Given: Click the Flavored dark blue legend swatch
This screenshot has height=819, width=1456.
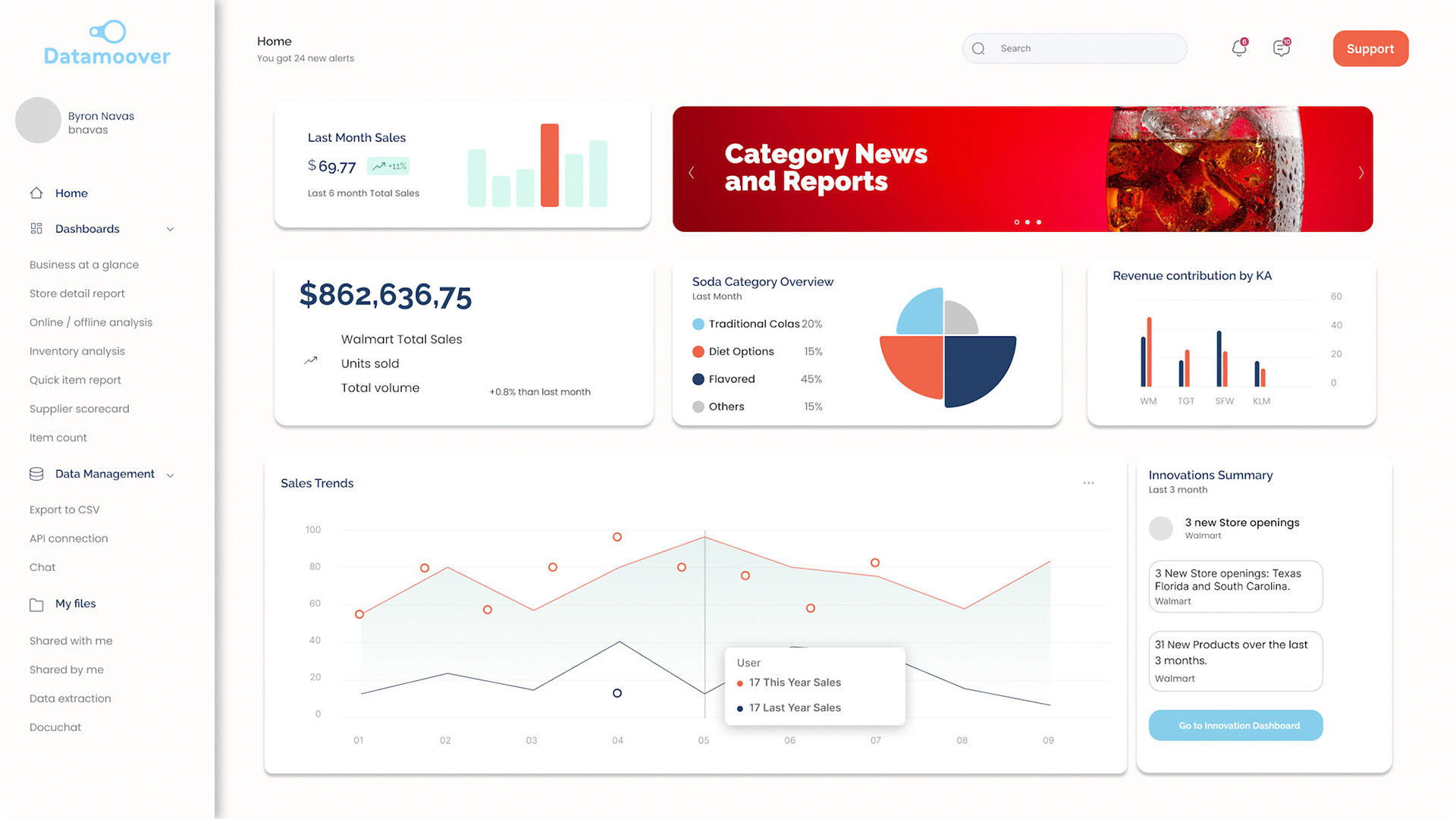Looking at the screenshot, I should tap(698, 379).
